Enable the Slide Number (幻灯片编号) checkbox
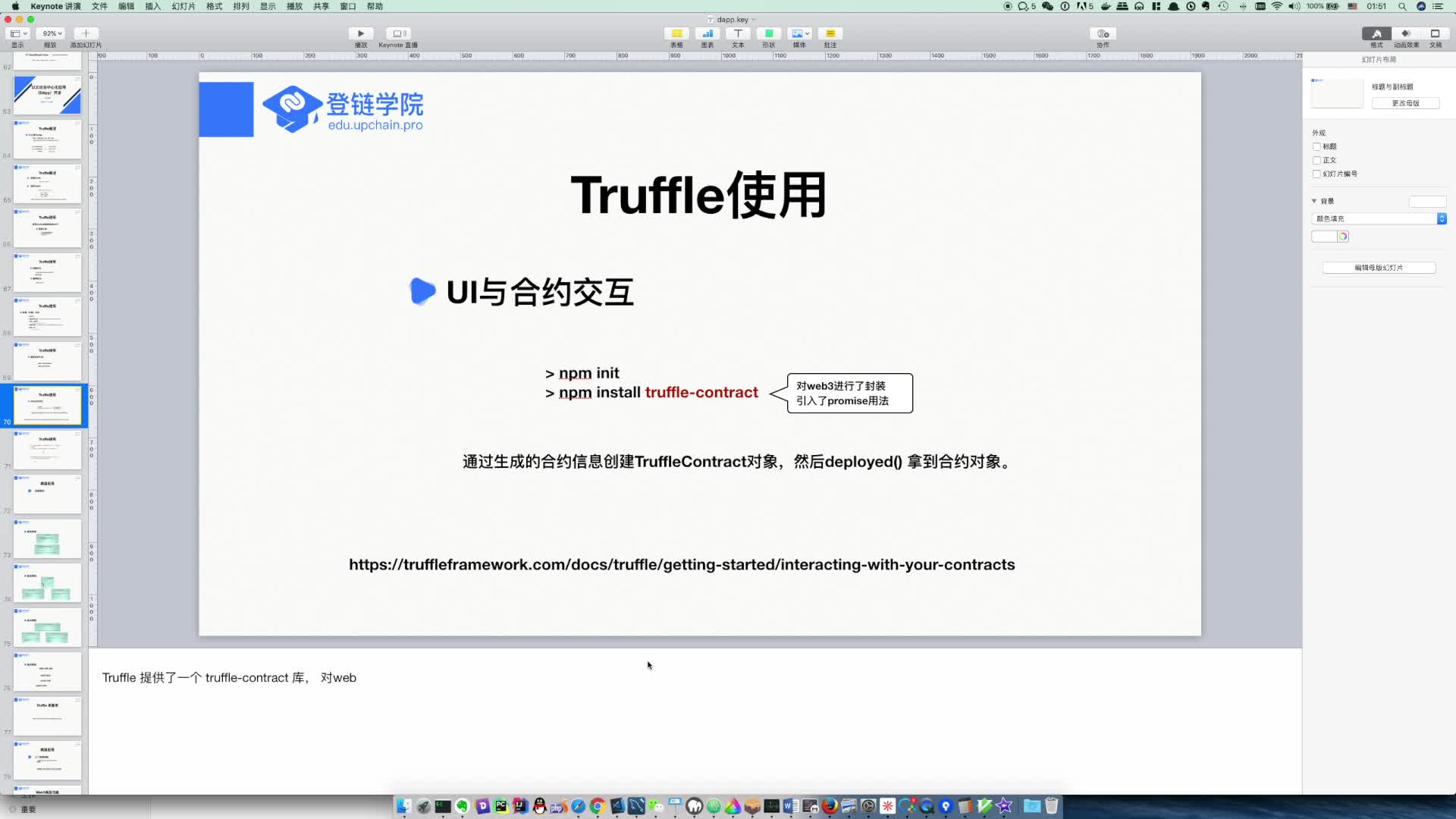 coord(1316,174)
